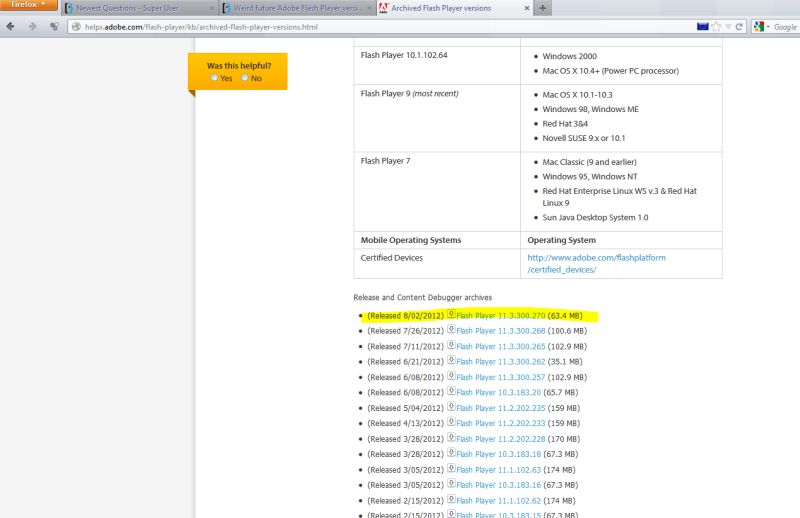This screenshot has height=518, width=800.
Task: Click download icon beside Flash Player 11.3.300.270
Action: 451,314
